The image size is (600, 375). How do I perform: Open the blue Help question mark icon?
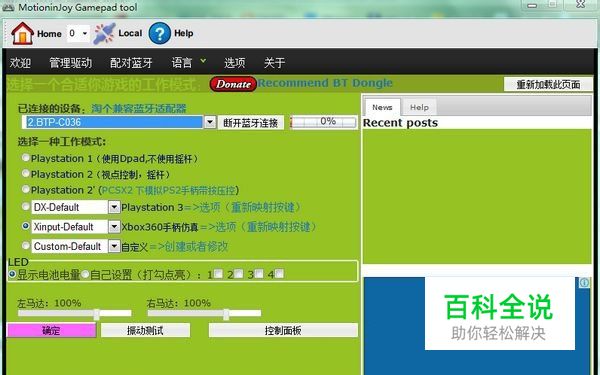160,33
